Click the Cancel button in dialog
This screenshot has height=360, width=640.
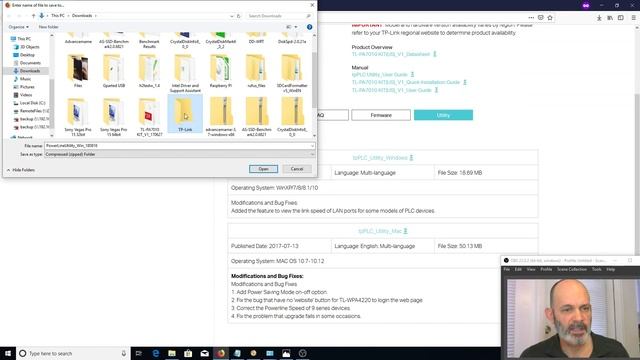pyautogui.click(x=297, y=169)
